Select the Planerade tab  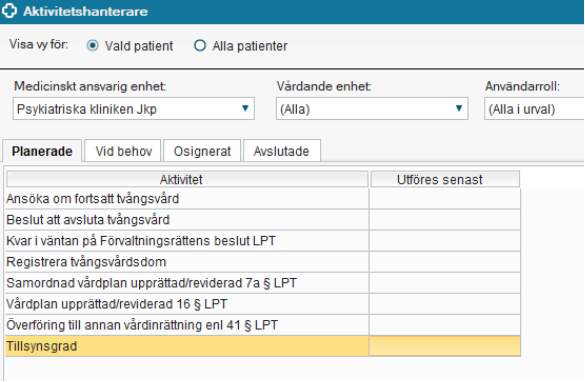[x=42, y=151]
